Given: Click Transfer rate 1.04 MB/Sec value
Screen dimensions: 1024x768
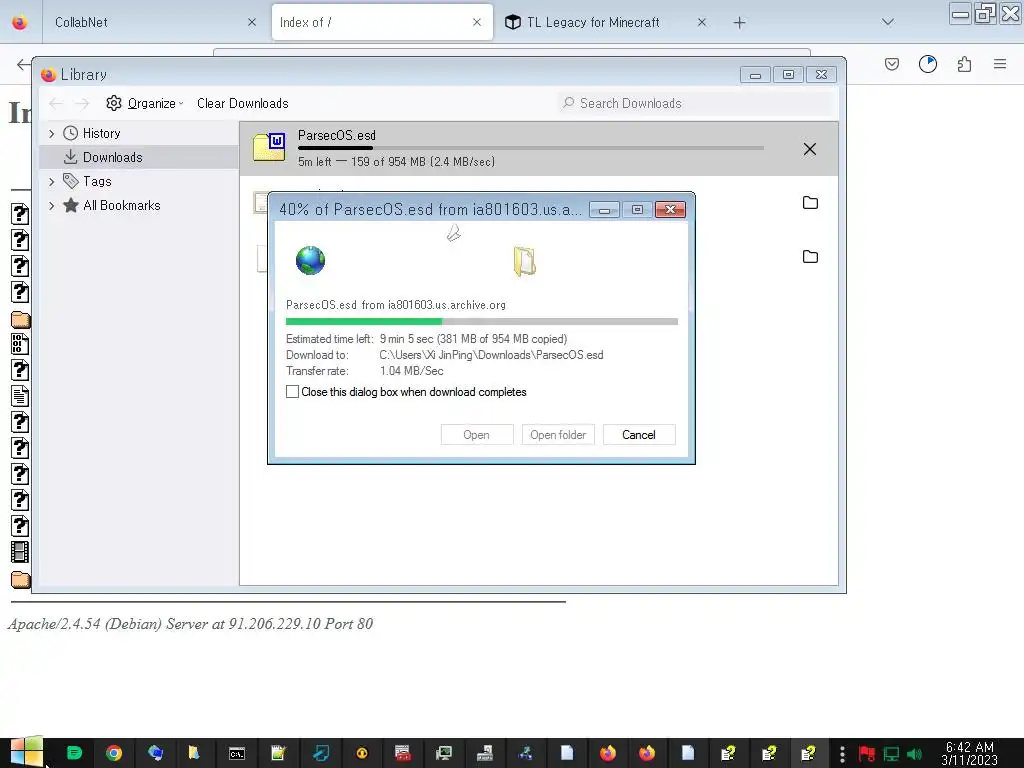Looking at the screenshot, I should point(411,371).
